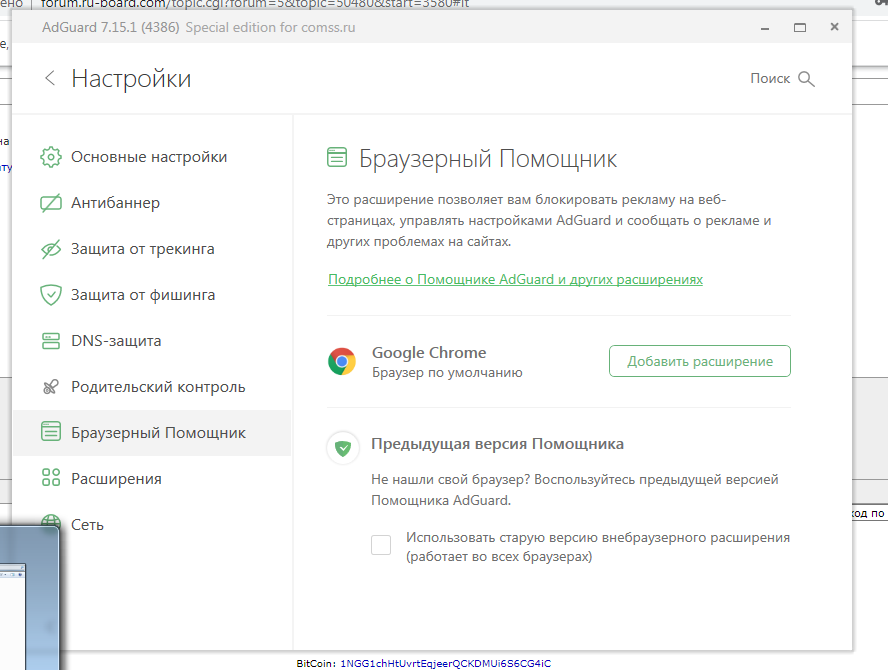888x670 pixels.
Task: Click the globe icon beside Сеть
Action: pyautogui.click(x=51, y=522)
